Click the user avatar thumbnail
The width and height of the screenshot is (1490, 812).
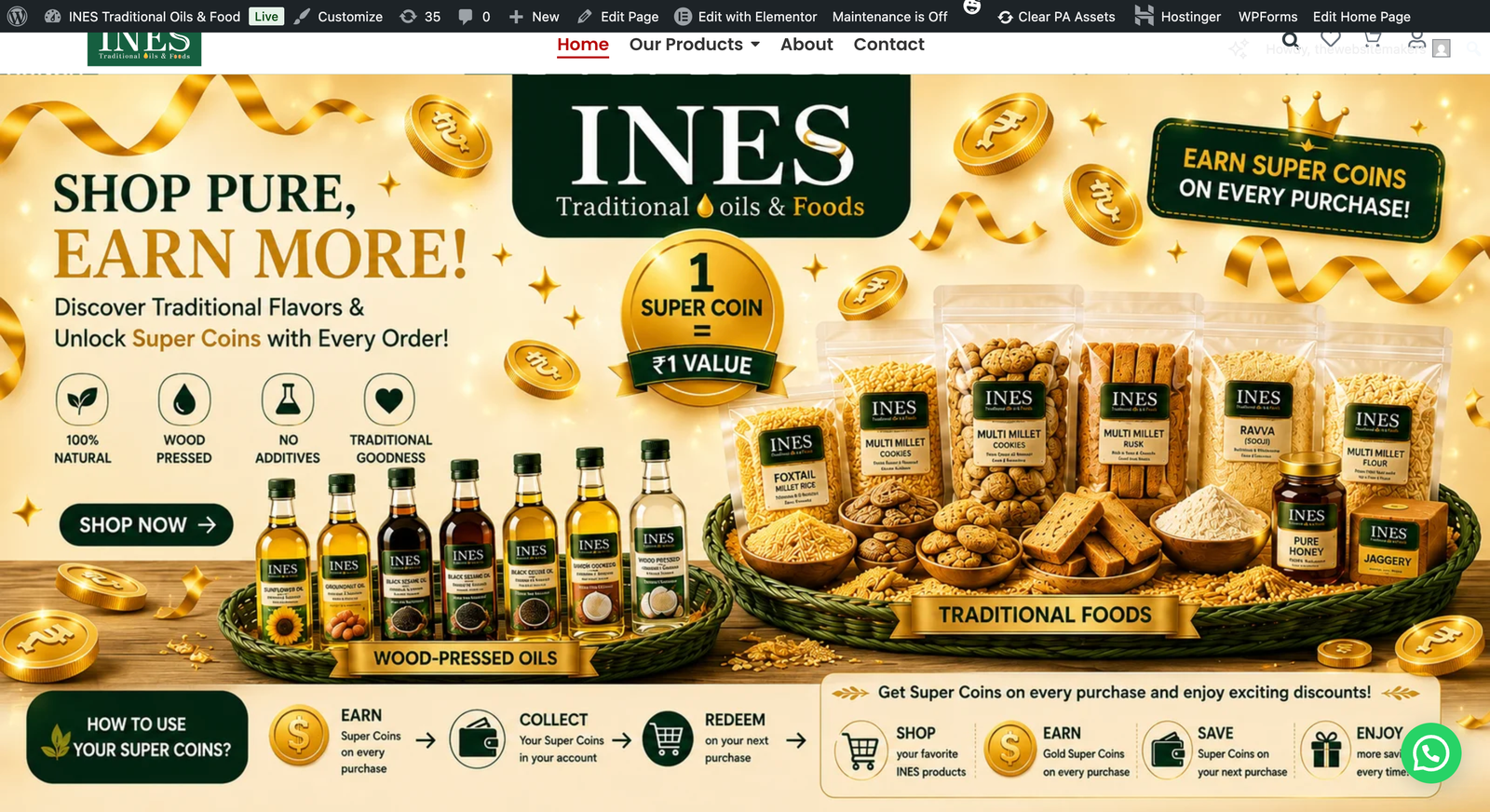(1442, 48)
